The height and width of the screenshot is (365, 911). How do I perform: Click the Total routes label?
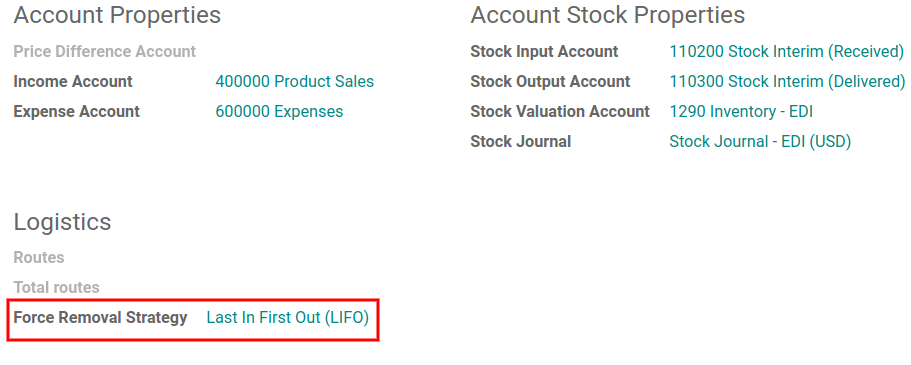(x=56, y=288)
